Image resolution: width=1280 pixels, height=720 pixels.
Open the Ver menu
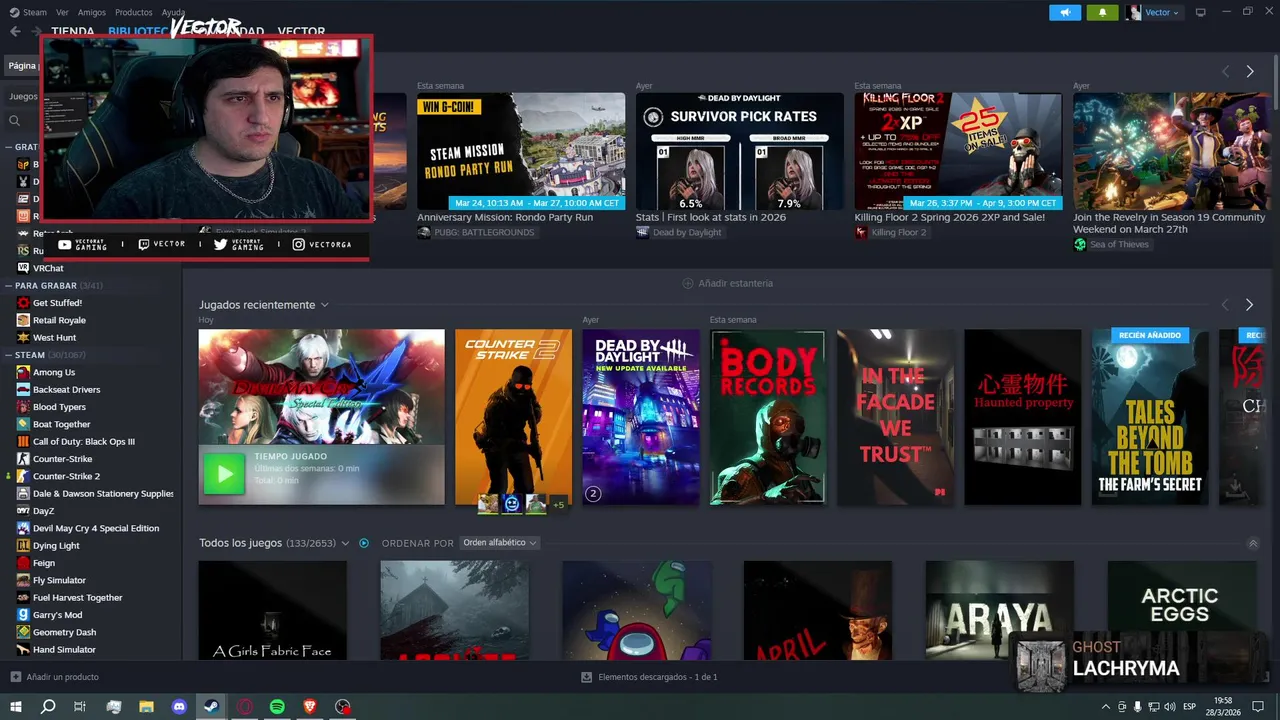pyautogui.click(x=63, y=12)
